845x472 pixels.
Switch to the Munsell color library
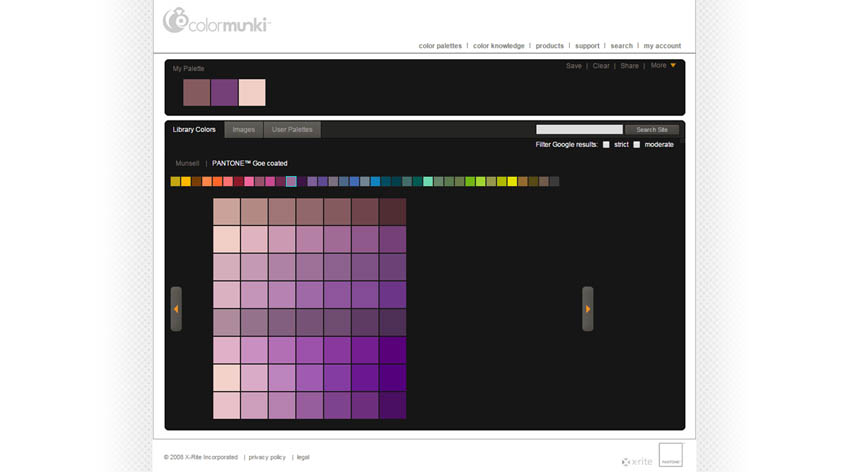tap(187, 163)
